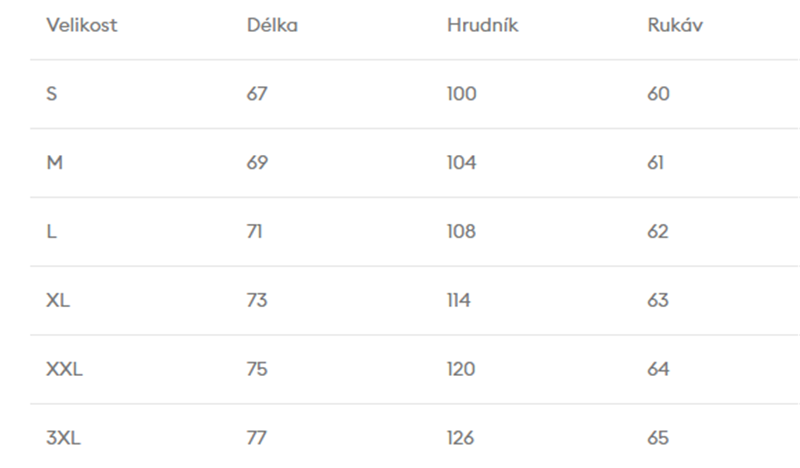
Task: Click chest value 120 for size XXL
Action: pyautogui.click(x=461, y=369)
